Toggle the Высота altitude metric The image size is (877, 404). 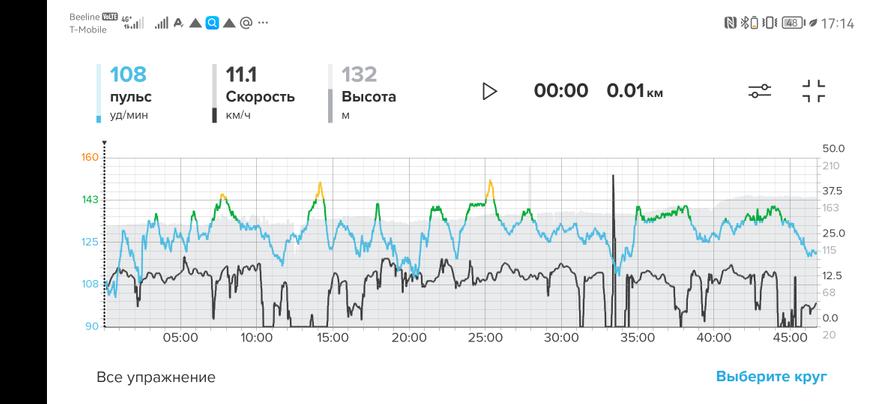point(362,93)
